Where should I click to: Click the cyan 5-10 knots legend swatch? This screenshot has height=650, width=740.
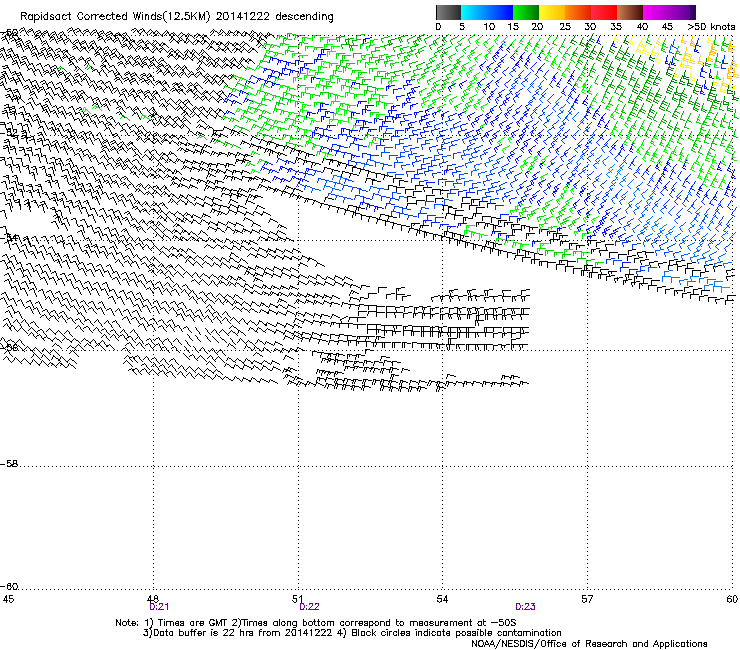tap(474, 12)
